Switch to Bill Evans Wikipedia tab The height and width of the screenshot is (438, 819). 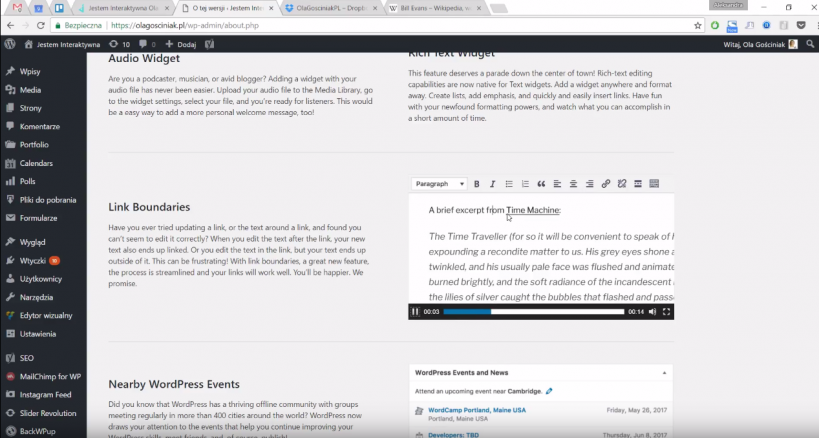tap(436, 8)
